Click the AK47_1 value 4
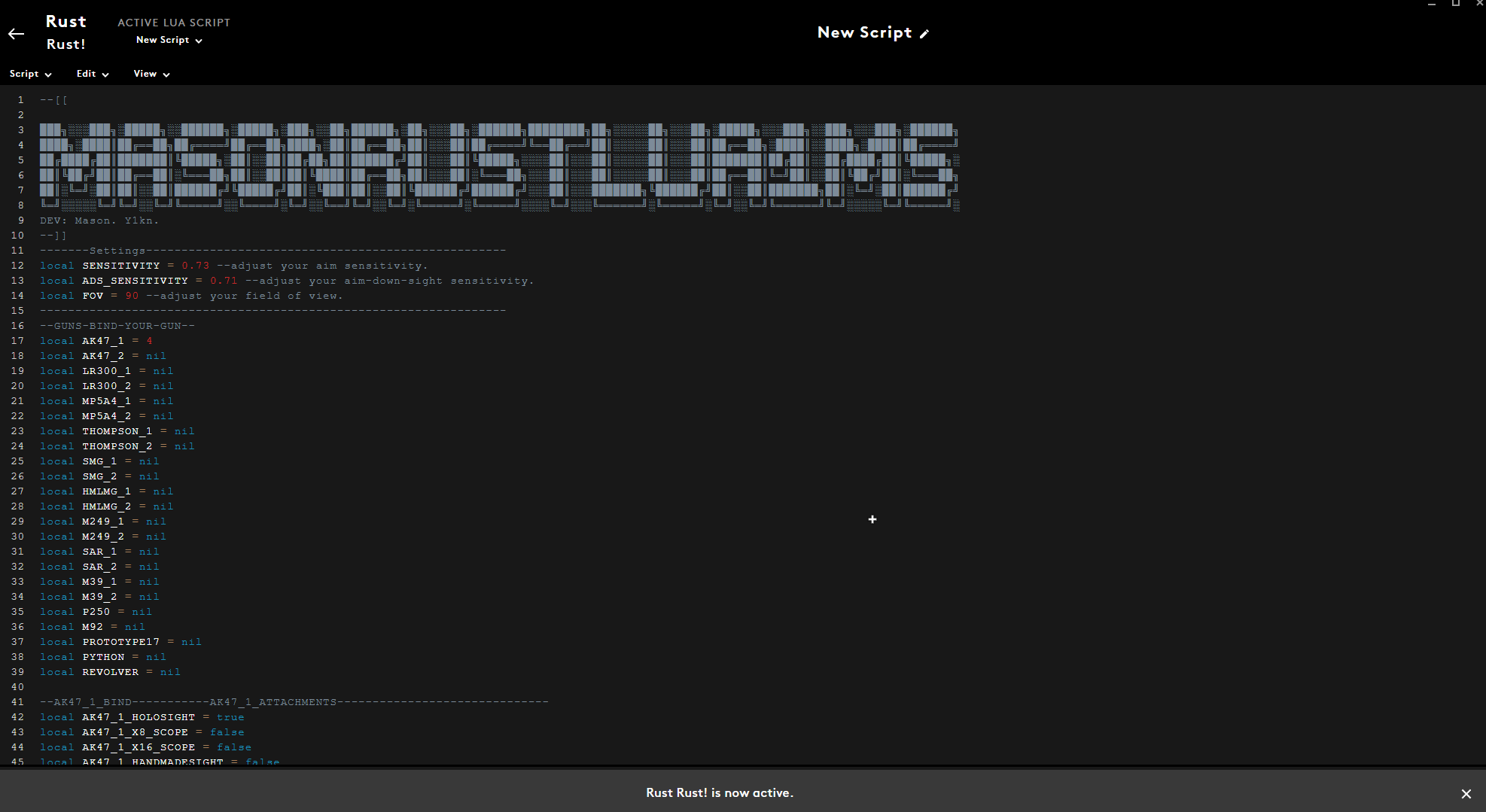This screenshot has height=812, width=1486. [x=150, y=340]
